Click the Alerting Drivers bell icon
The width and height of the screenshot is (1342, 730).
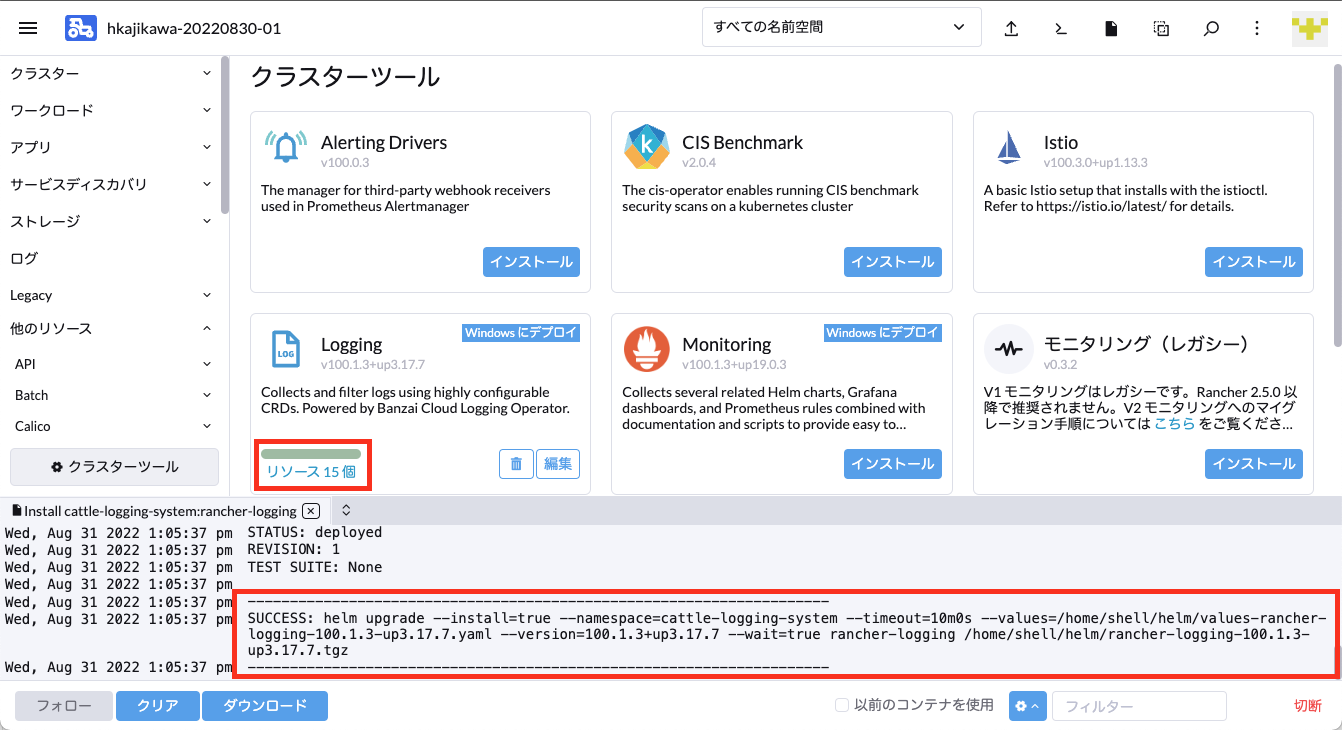click(286, 148)
